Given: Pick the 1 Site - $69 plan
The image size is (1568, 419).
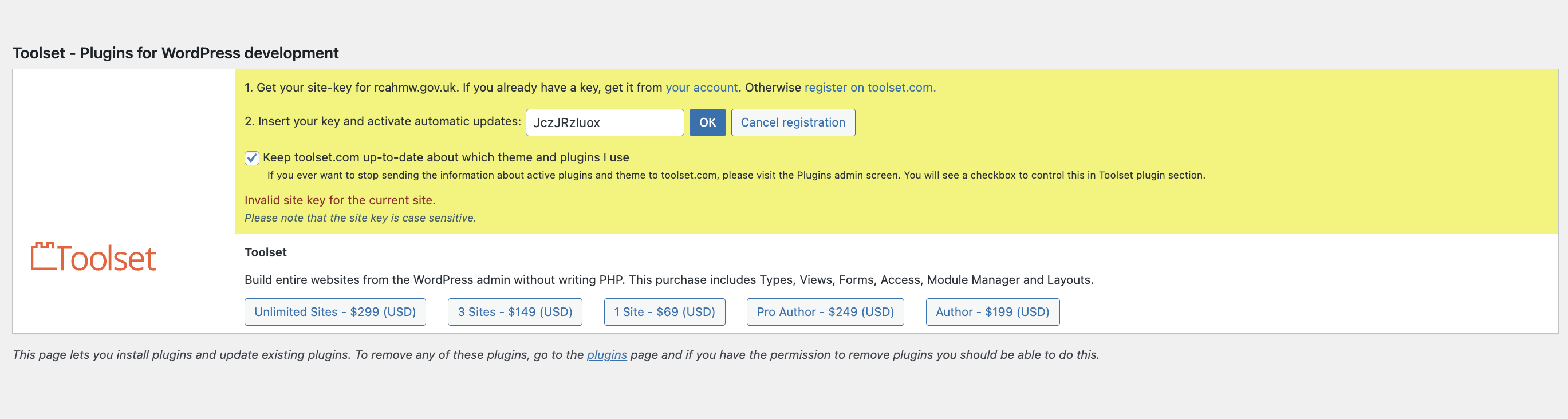Looking at the screenshot, I should pyautogui.click(x=664, y=312).
